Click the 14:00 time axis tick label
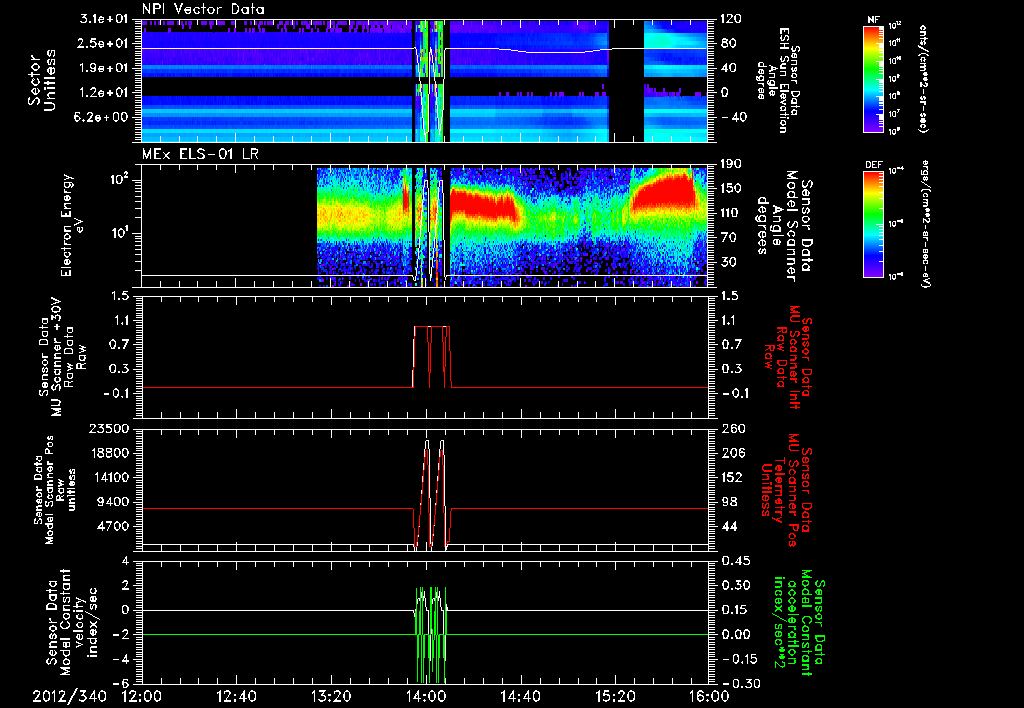This screenshot has width=1024, height=708. click(425, 695)
